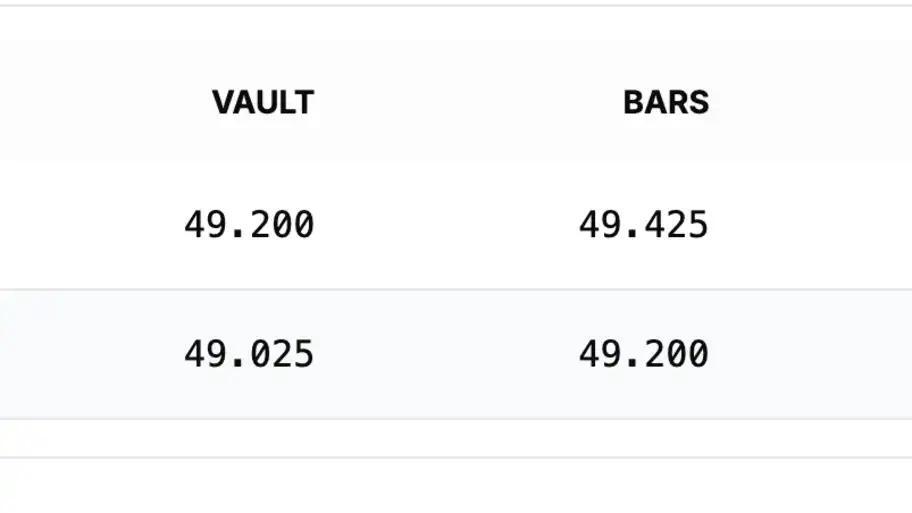The image size is (912, 513).
Task: Sort the table by VAULT heading
Action: point(263,102)
